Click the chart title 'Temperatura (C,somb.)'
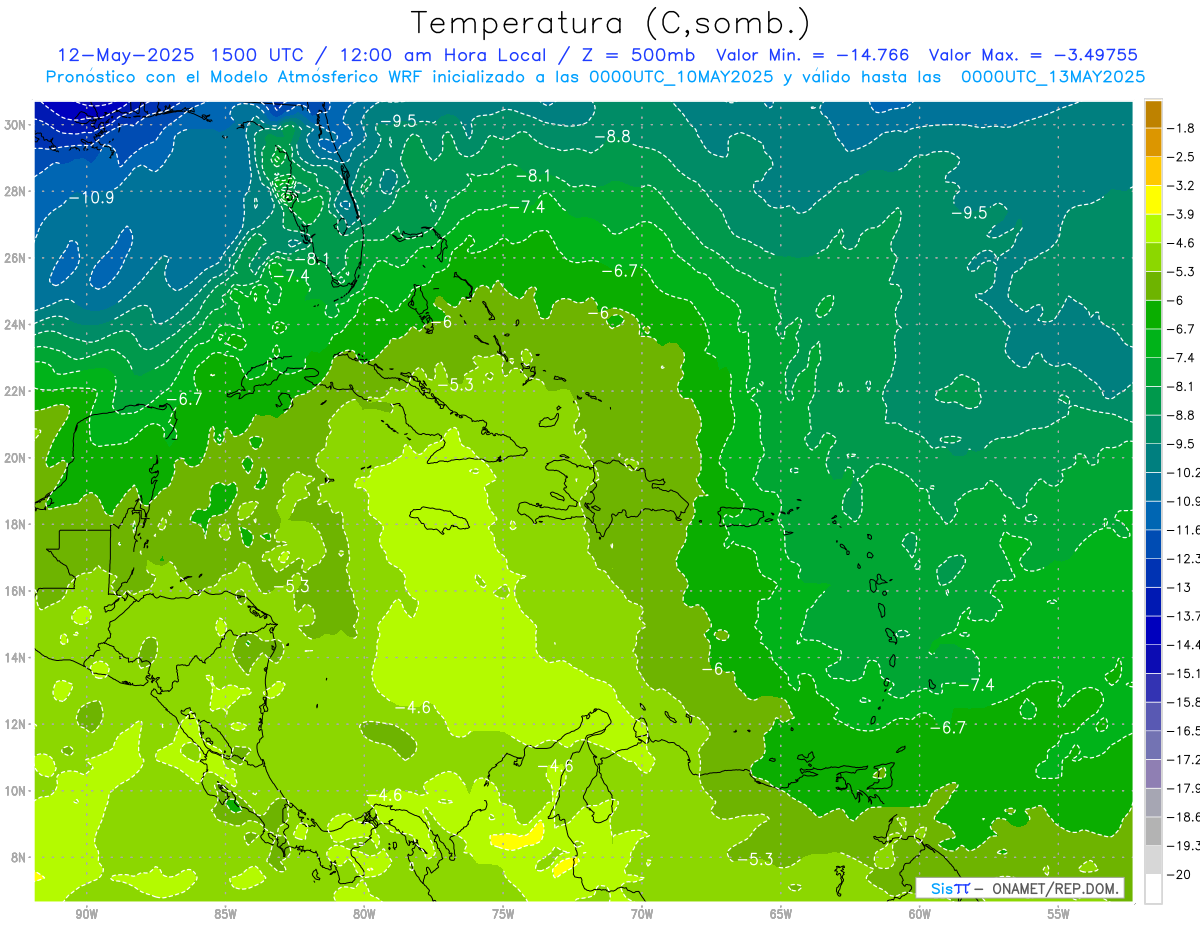1200x927 pixels. click(x=610, y=23)
